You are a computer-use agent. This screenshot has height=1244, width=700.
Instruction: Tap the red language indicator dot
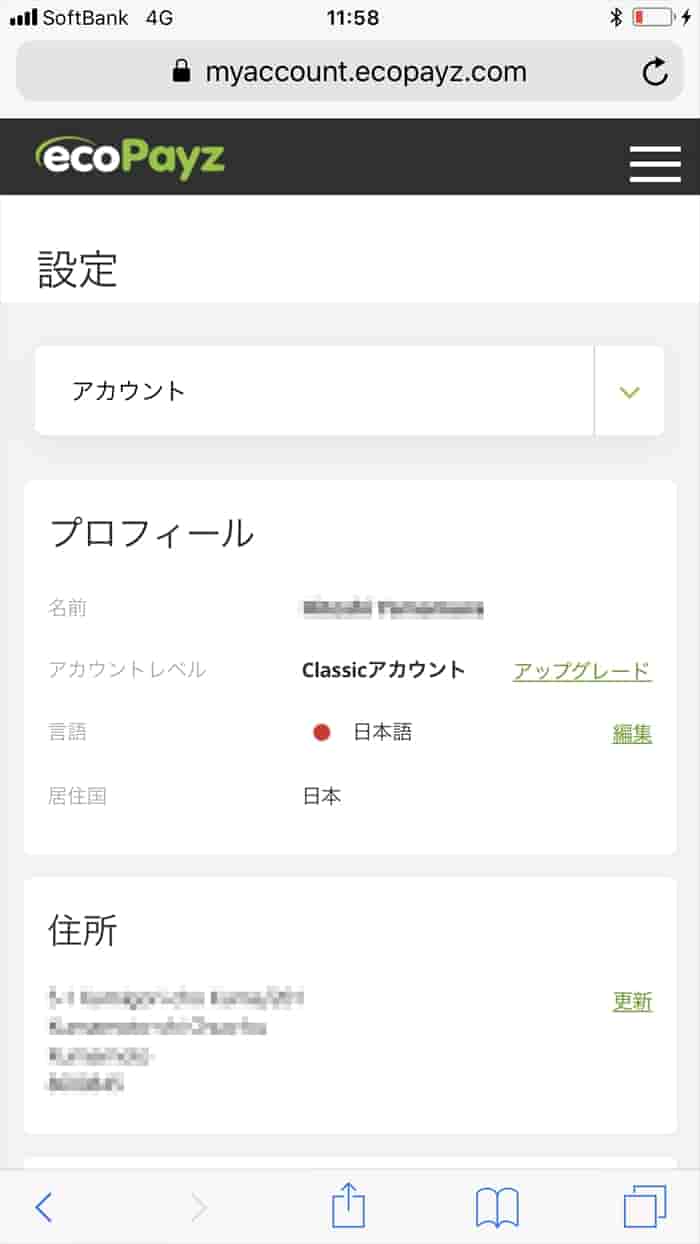(x=321, y=732)
